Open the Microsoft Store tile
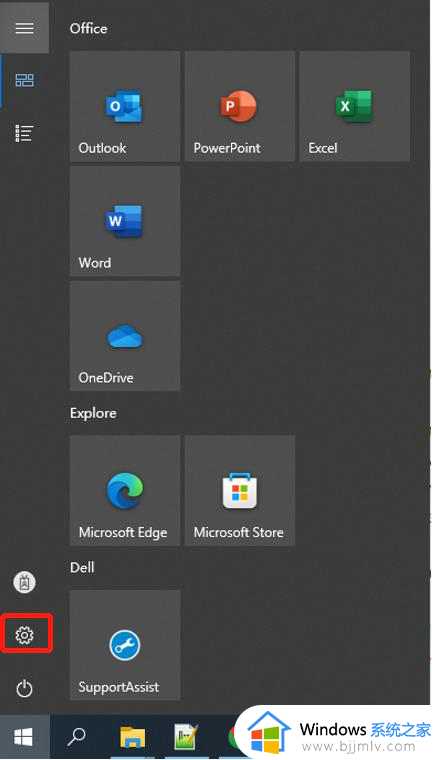The image size is (436, 760). [x=239, y=491]
